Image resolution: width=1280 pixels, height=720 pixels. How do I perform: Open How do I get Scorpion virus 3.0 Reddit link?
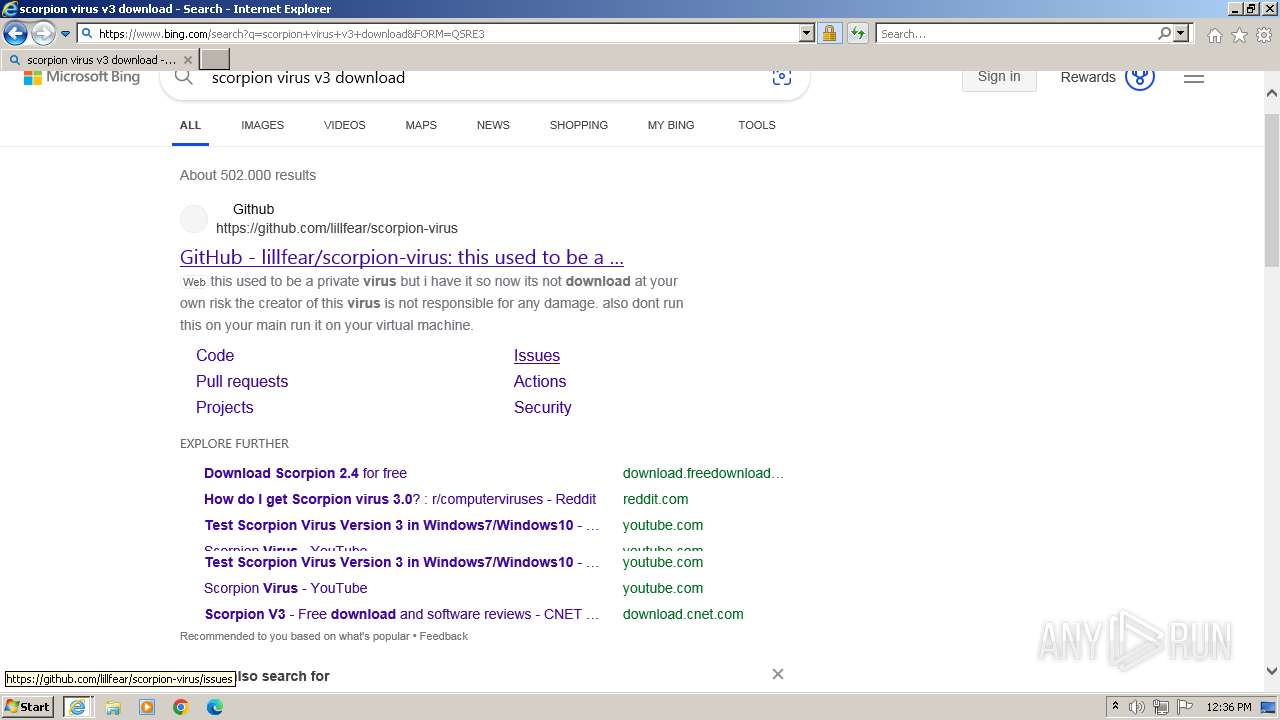(400, 499)
